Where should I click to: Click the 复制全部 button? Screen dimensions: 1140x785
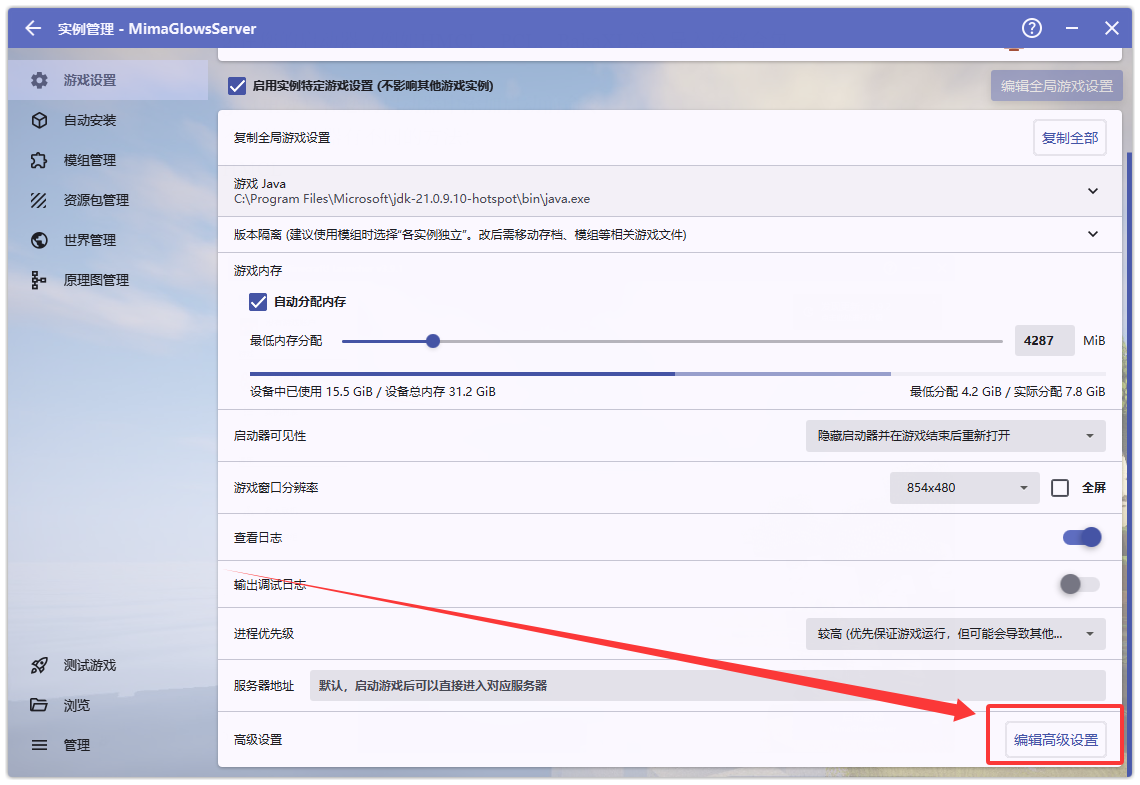tap(1069, 138)
